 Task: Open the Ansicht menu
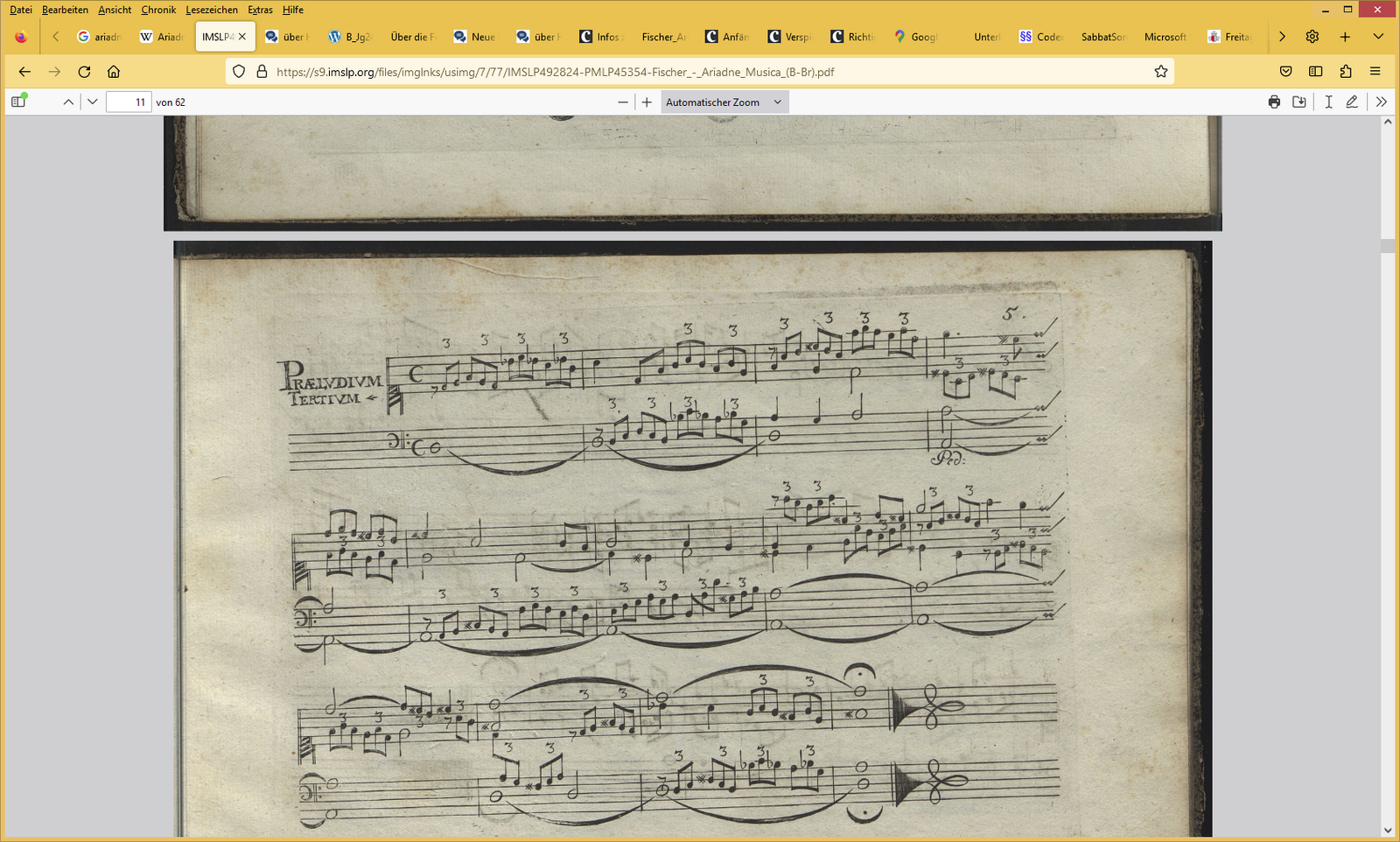pos(115,10)
